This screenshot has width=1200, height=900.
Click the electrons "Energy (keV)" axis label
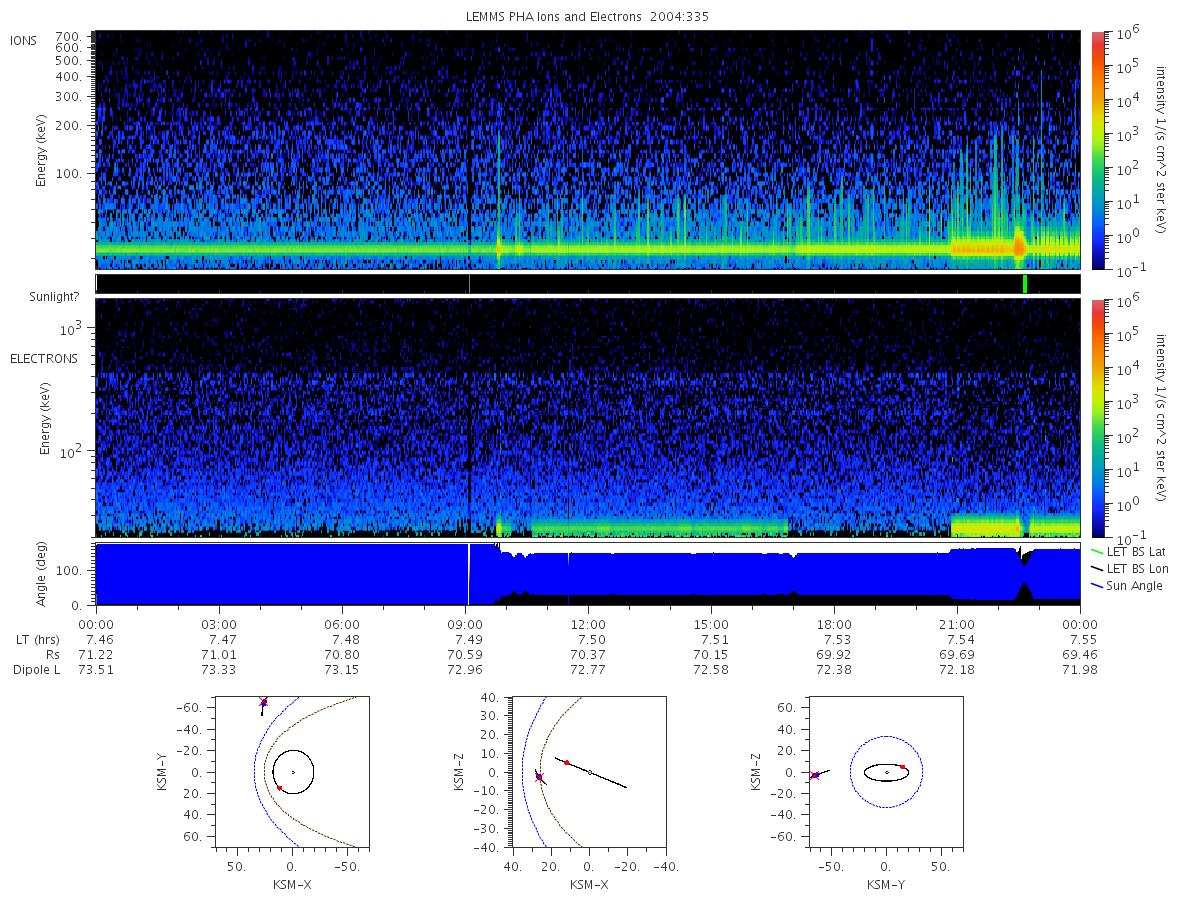point(46,418)
